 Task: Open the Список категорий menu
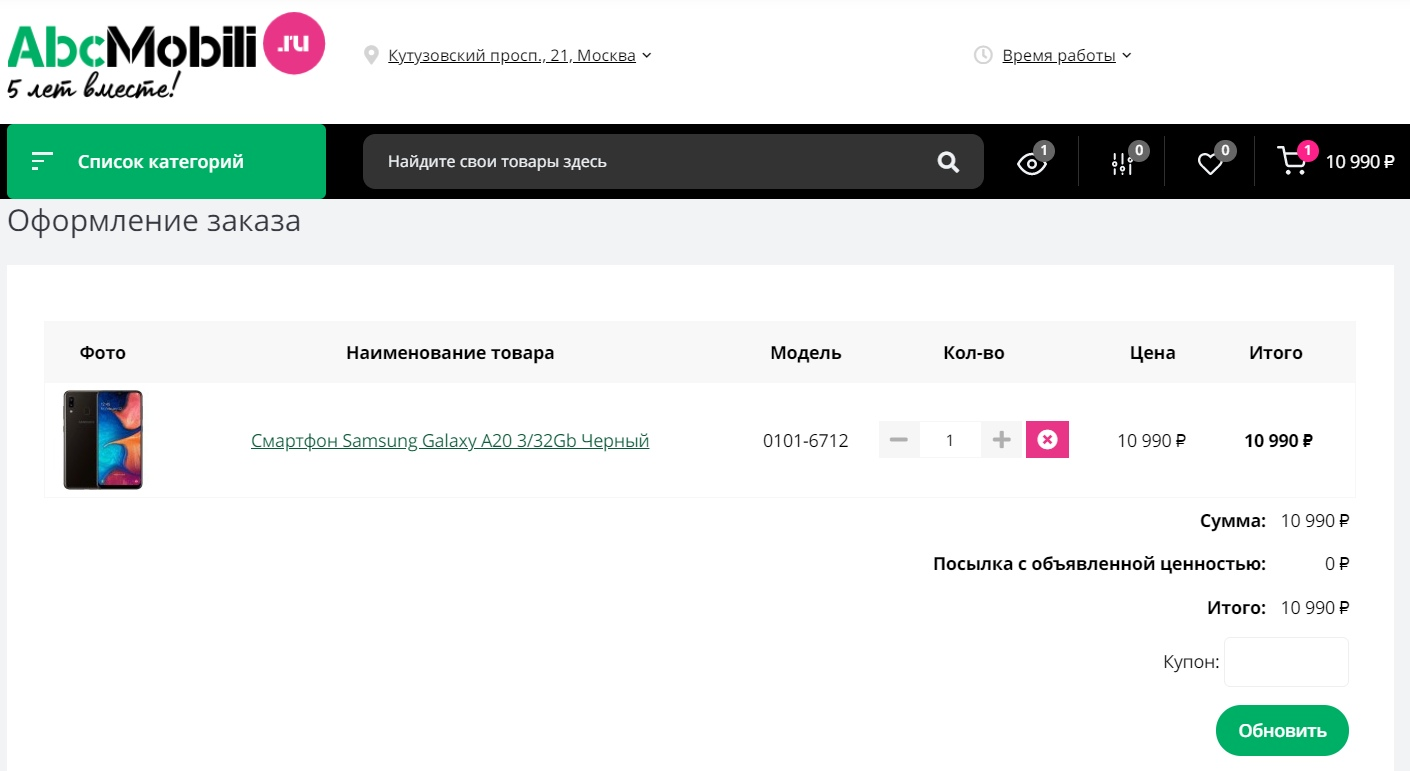click(166, 161)
